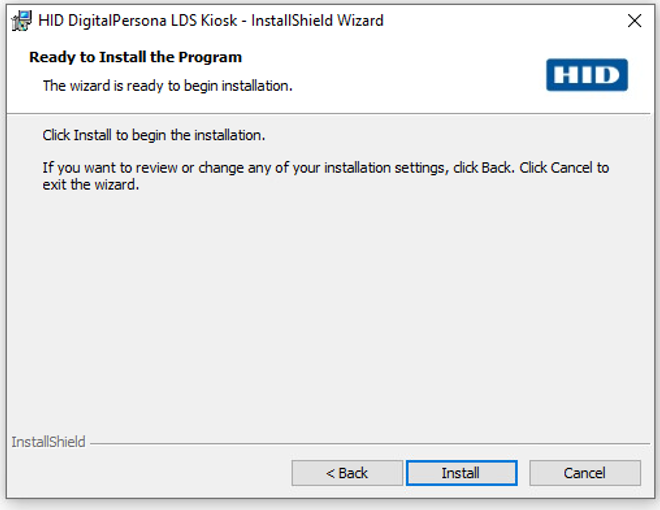Select "The wizard is ready to begin installation" subtitle

click(x=167, y=86)
